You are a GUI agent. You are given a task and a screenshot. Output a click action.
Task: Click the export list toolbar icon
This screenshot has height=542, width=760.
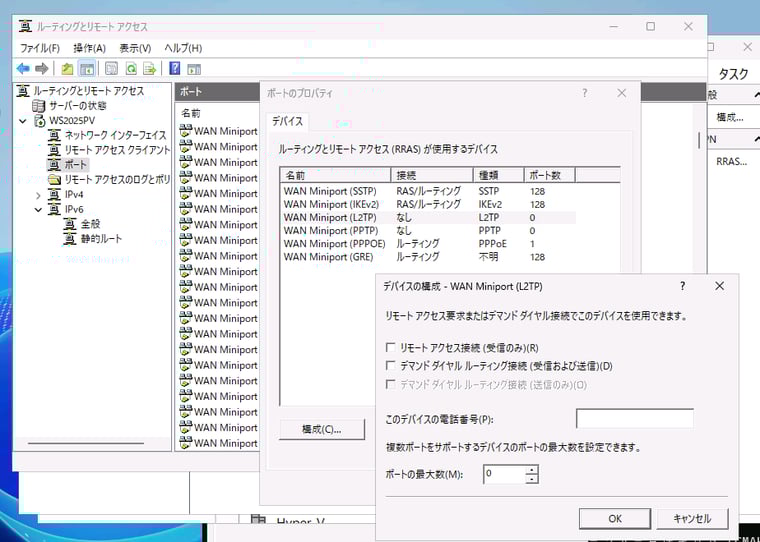tap(150, 69)
